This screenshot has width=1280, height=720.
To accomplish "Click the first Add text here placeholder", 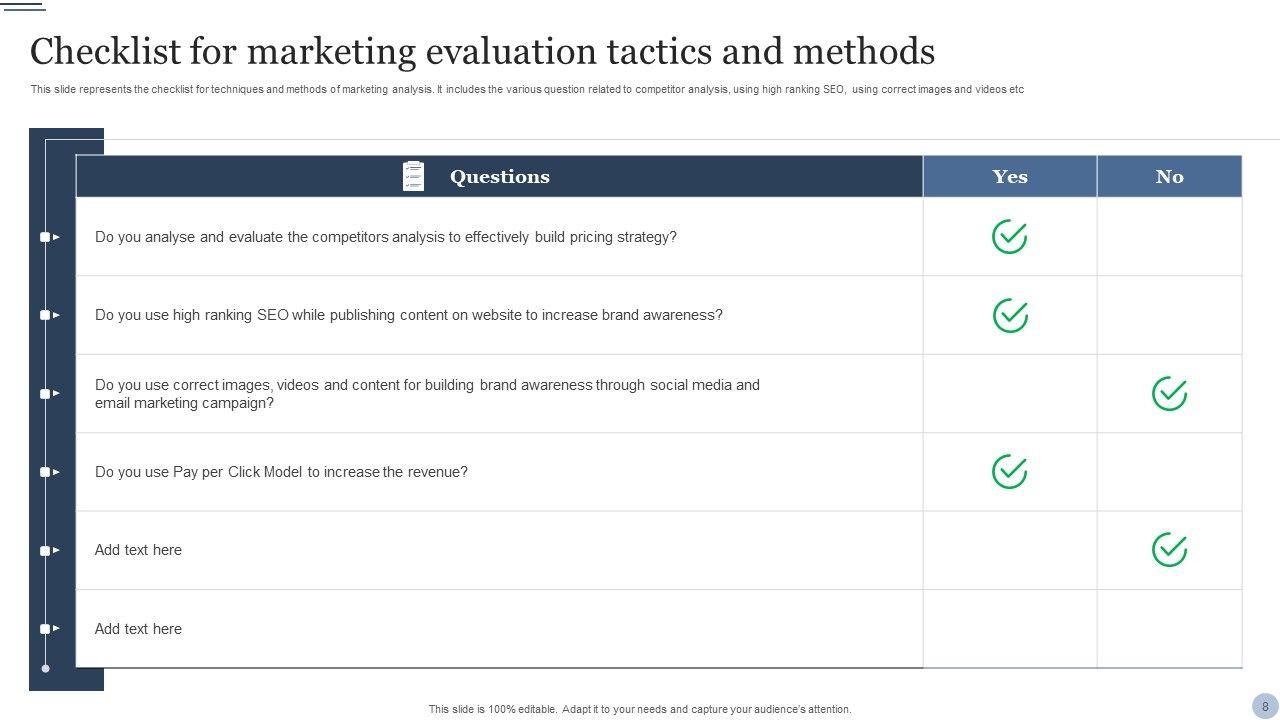I will [x=138, y=550].
